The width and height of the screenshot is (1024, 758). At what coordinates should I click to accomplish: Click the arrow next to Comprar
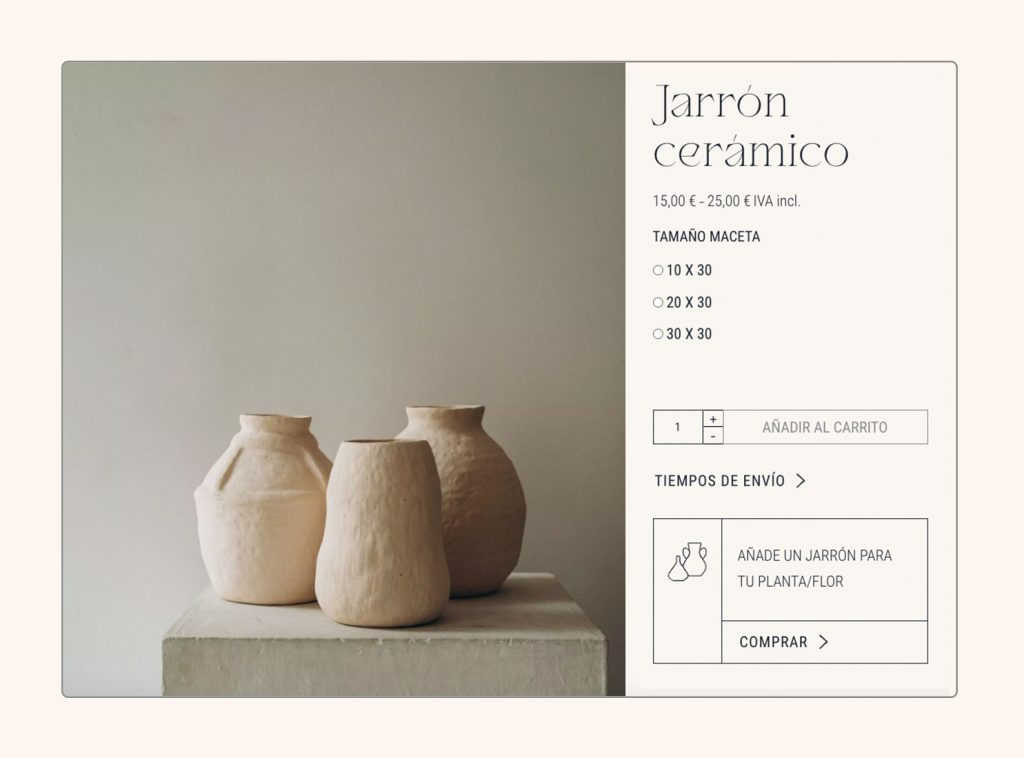coord(824,642)
